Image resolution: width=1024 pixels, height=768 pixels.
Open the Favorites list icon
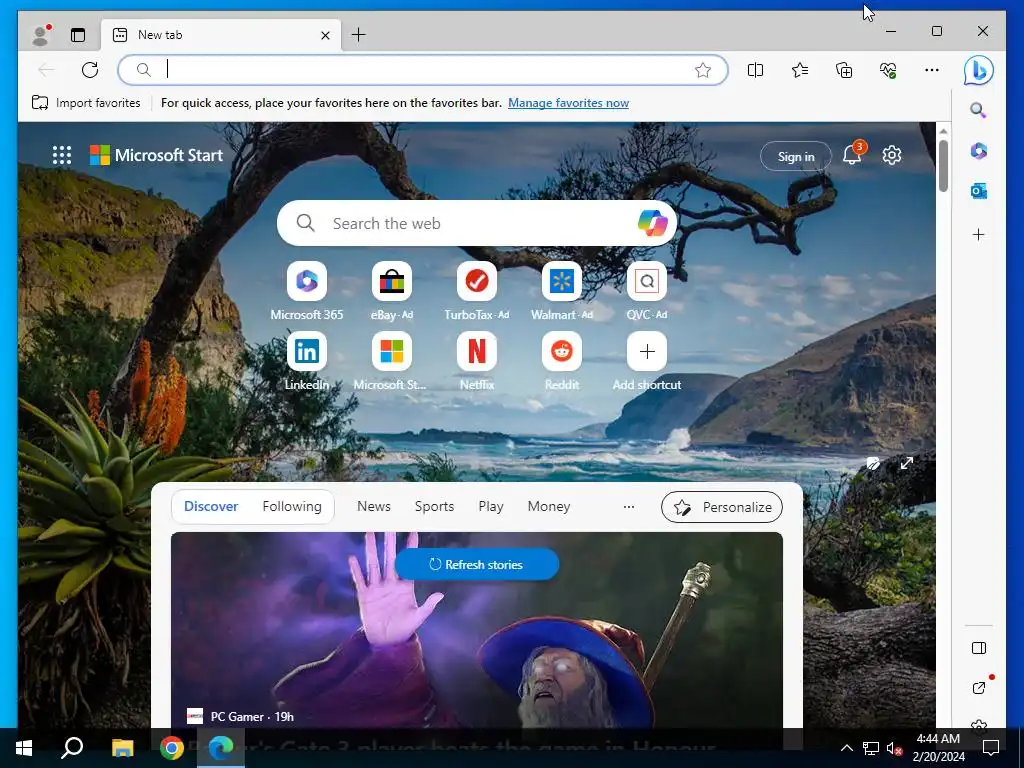pos(800,70)
